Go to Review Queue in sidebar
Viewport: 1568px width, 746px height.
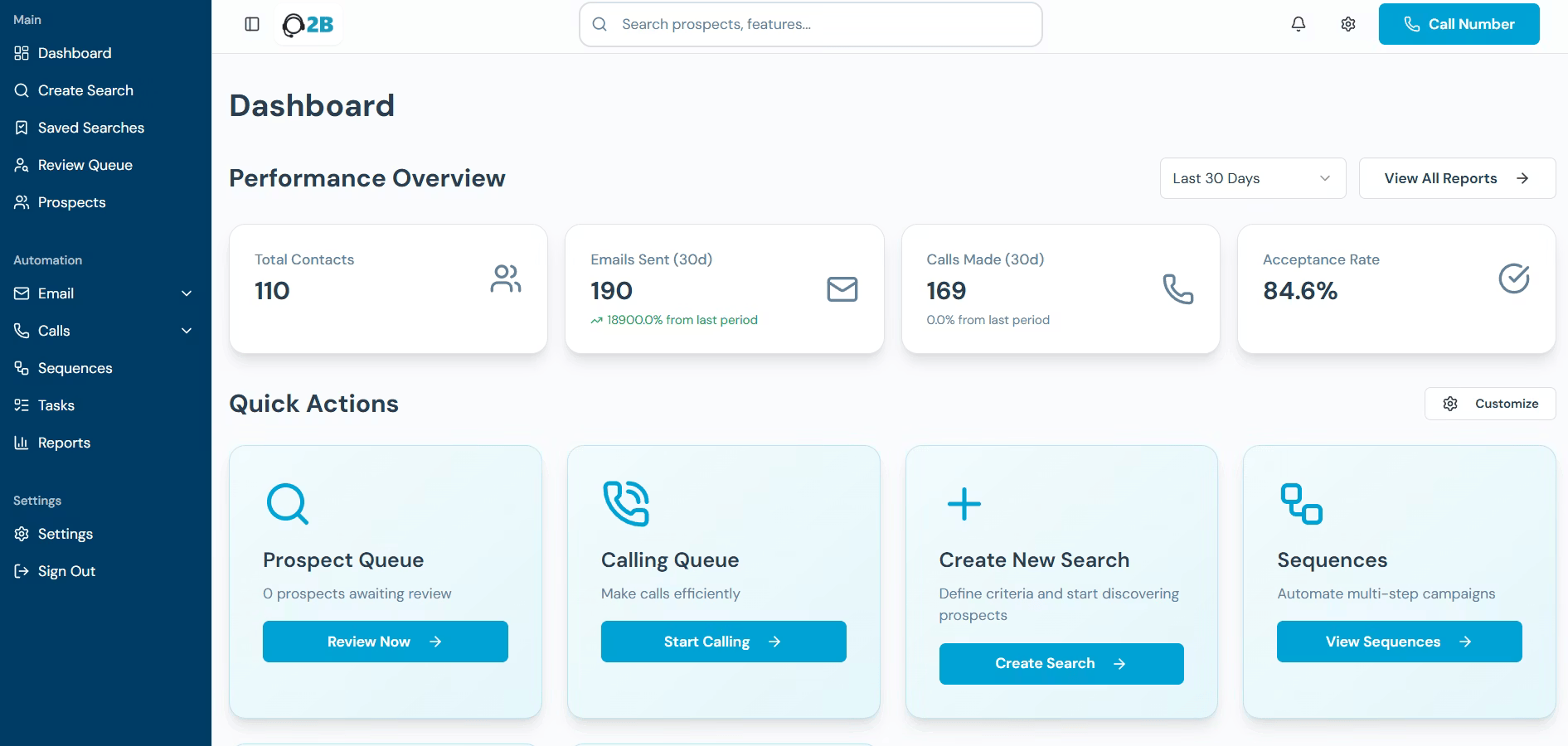[85, 165]
